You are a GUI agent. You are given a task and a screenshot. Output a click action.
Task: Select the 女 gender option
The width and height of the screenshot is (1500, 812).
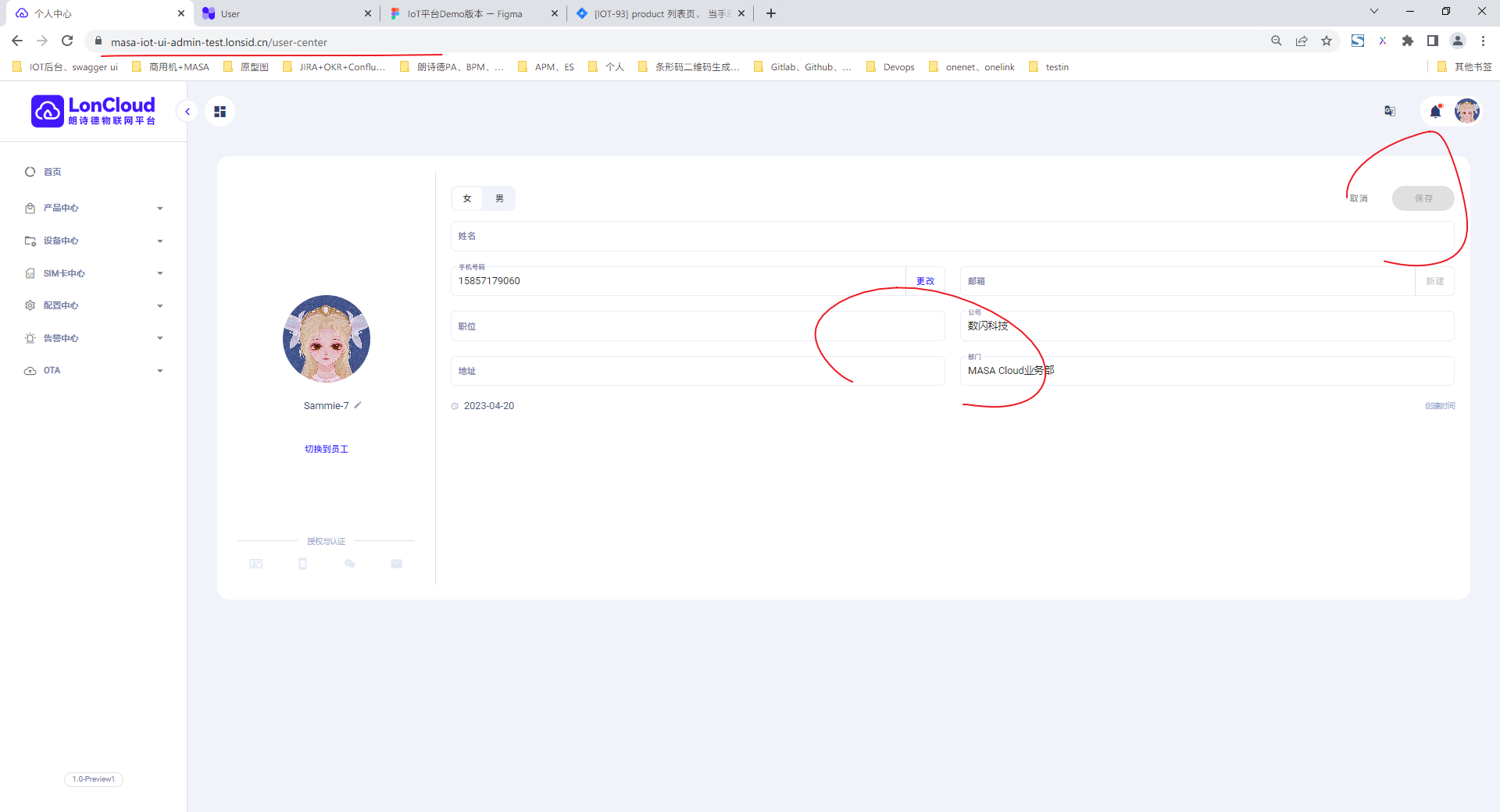coord(466,198)
